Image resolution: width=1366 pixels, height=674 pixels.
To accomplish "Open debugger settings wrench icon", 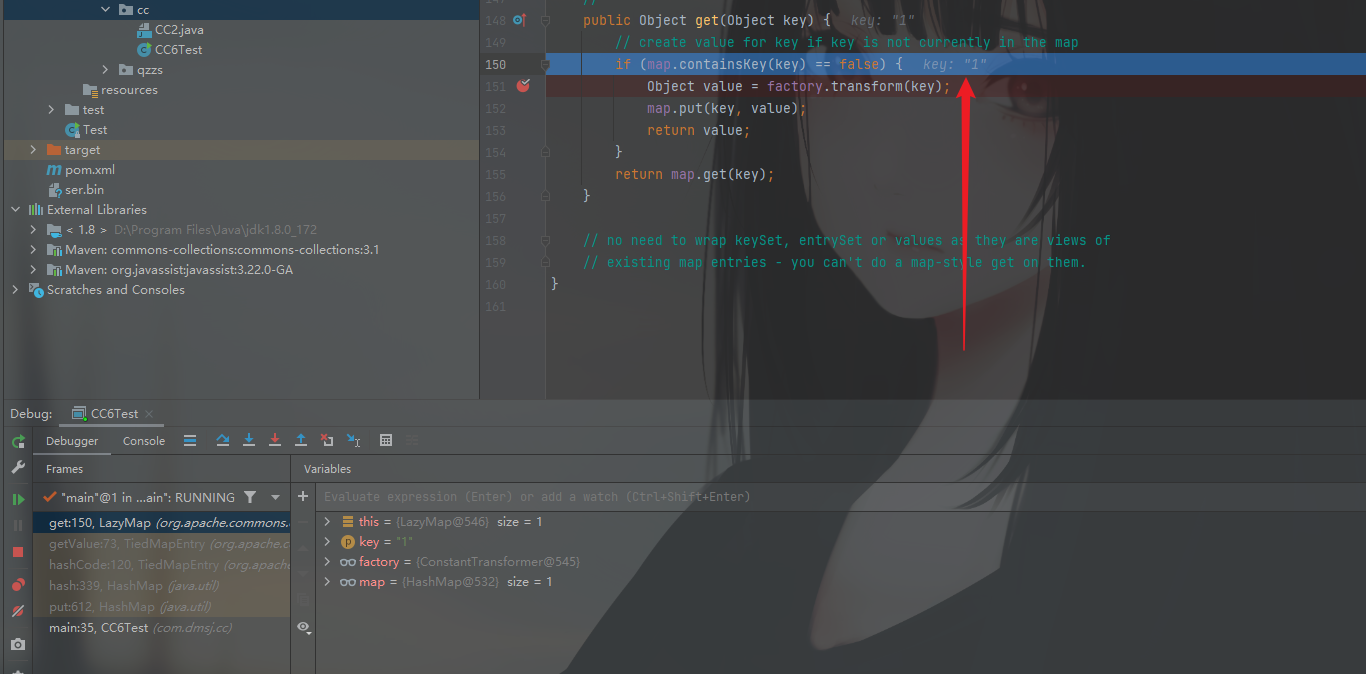I will click(x=18, y=467).
